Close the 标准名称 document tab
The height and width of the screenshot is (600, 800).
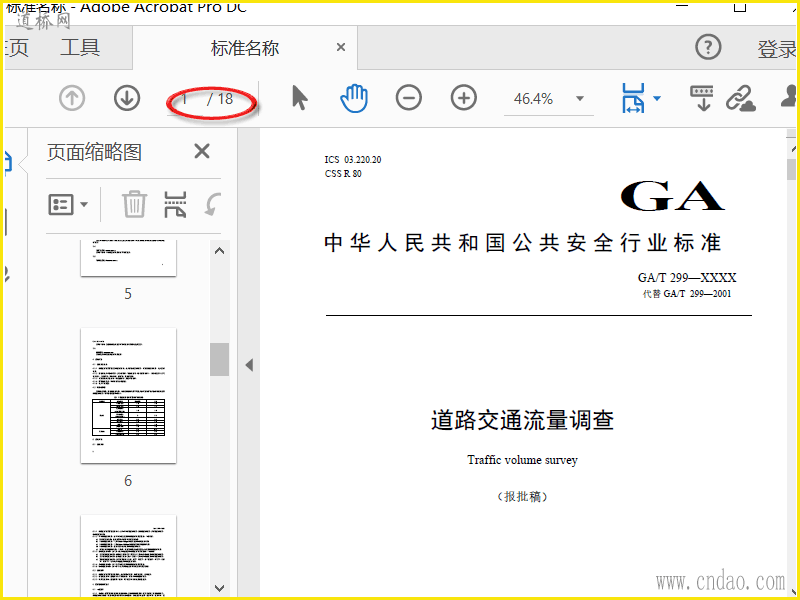pyautogui.click(x=341, y=47)
